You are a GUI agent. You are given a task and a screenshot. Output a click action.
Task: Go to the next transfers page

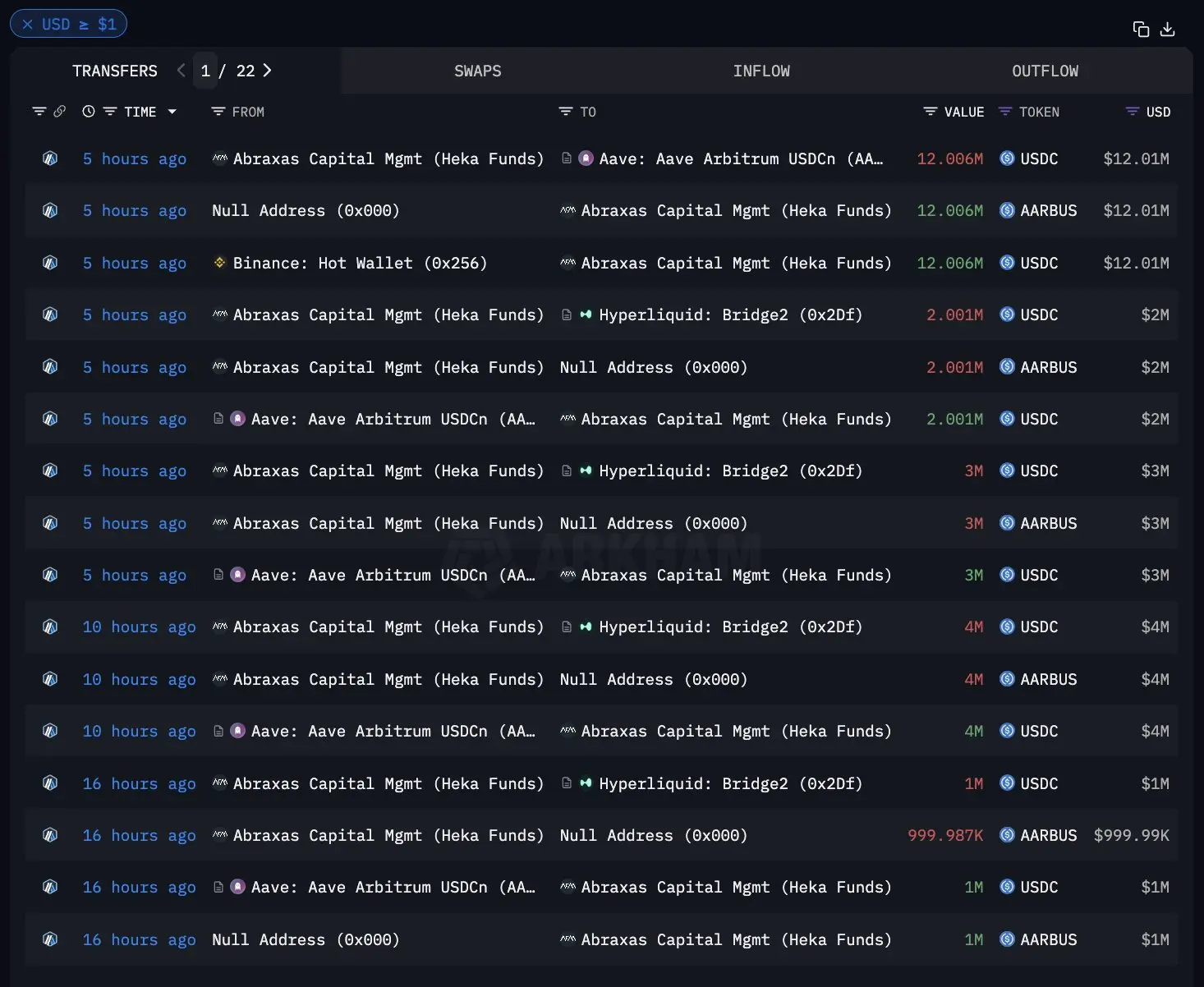[x=267, y=71]
